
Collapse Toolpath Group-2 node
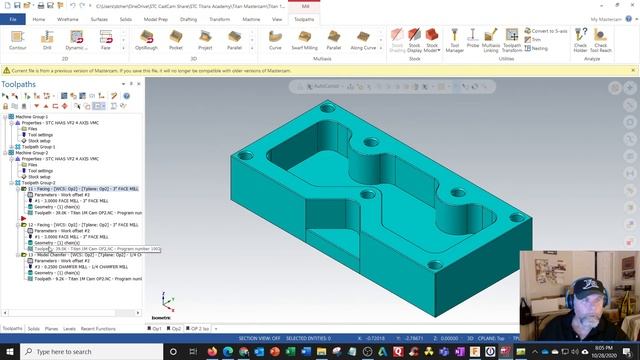pyautogui.click(x=11, y=183)
